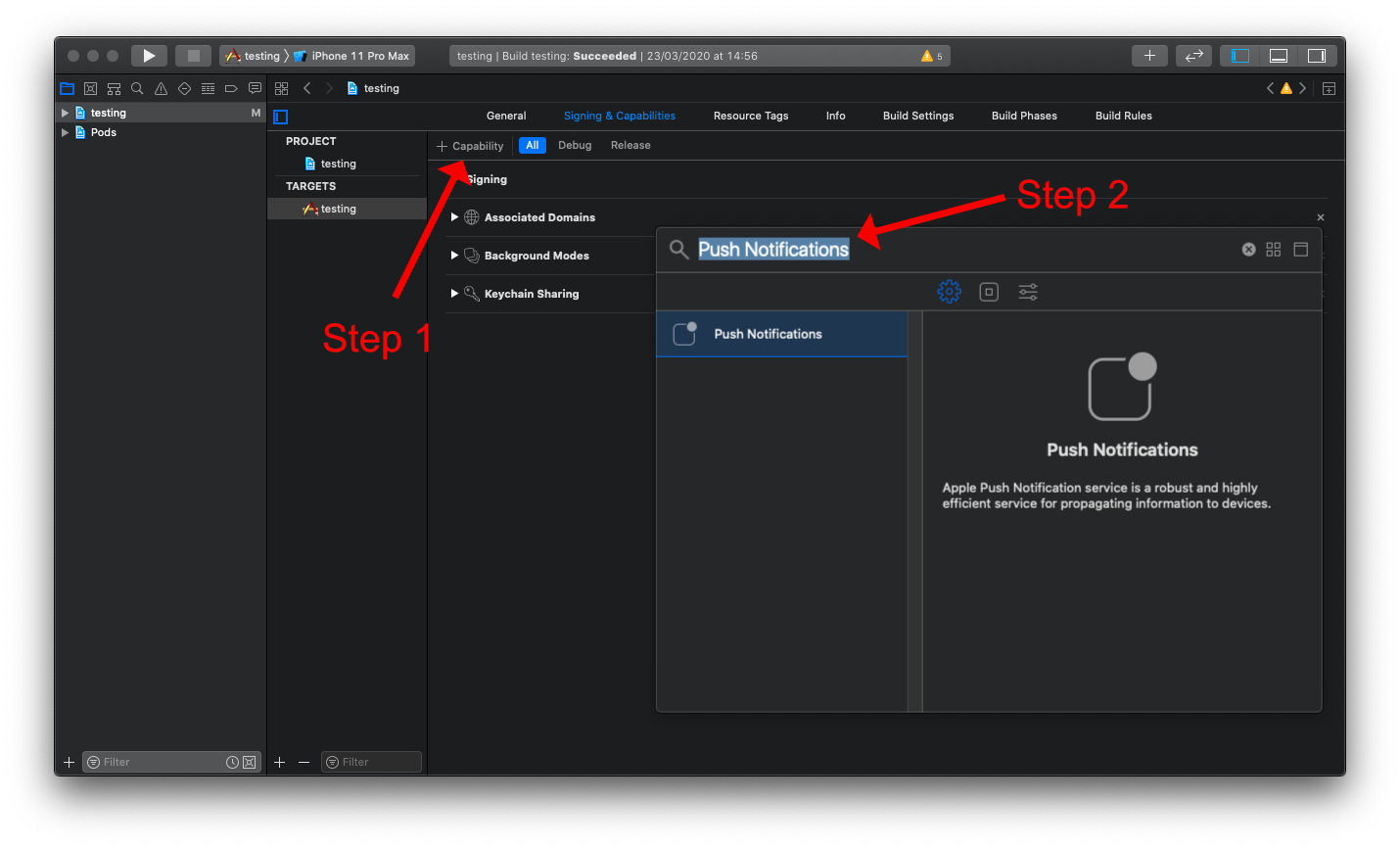Open the Build Settings tab
Viewport: 1400px width, 848px height.
[x=918, y=116]
